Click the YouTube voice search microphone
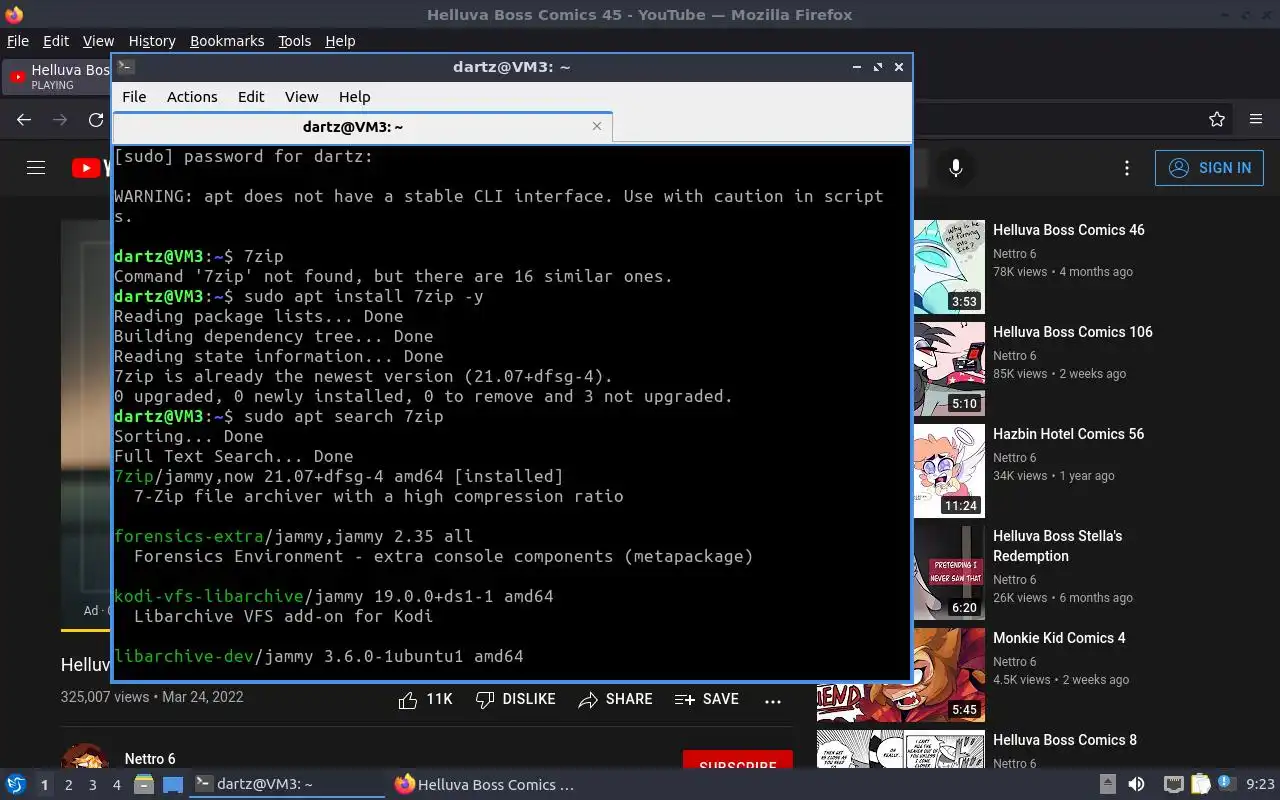 [x=956, y=168]
